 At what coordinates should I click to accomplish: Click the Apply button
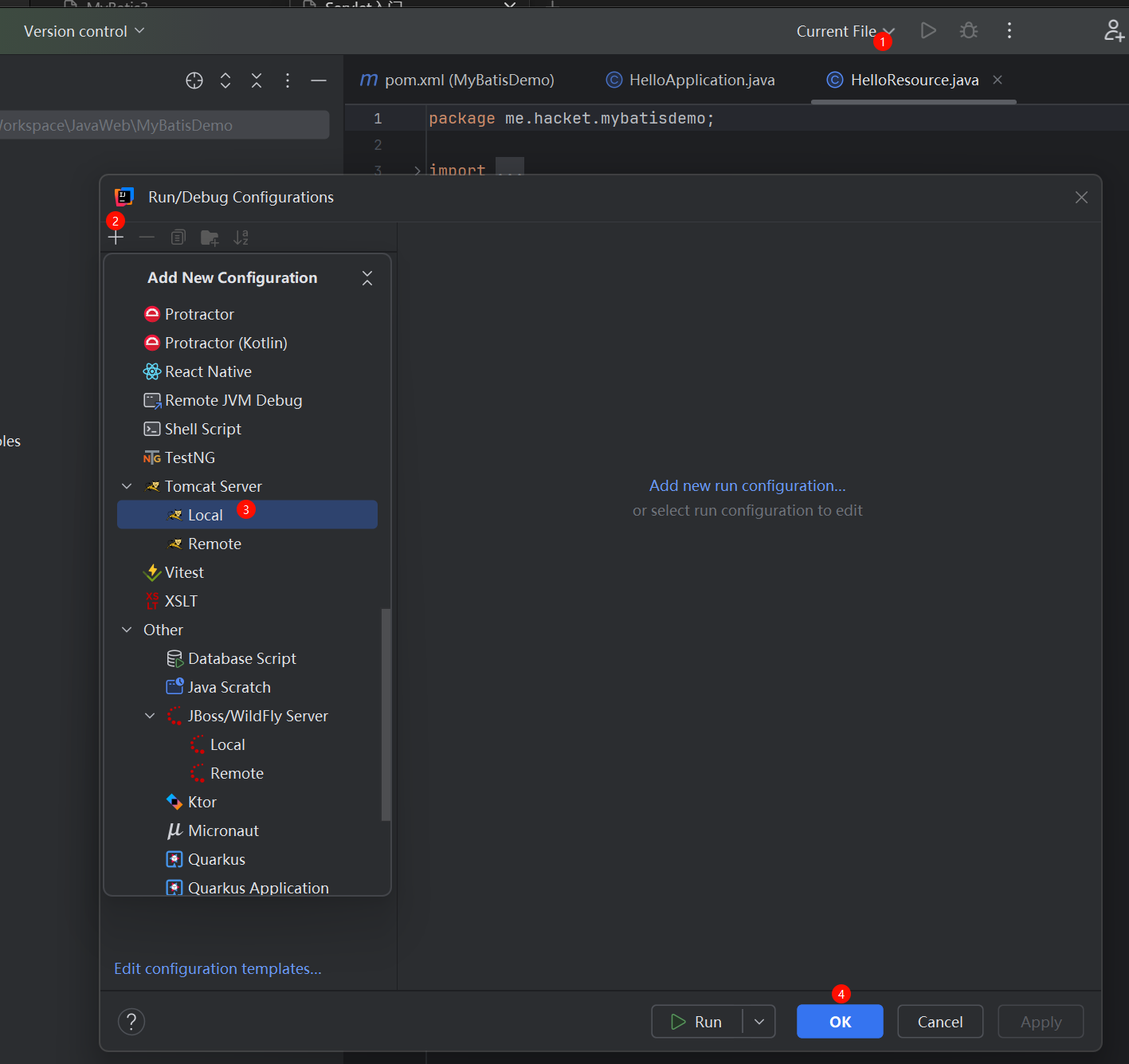[x=1041, y=1022]
